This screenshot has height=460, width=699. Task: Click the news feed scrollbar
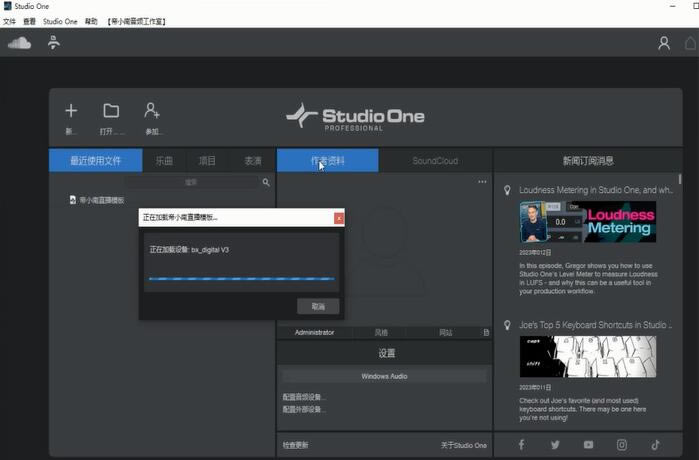pyautogui.click(x=680, y=179)
